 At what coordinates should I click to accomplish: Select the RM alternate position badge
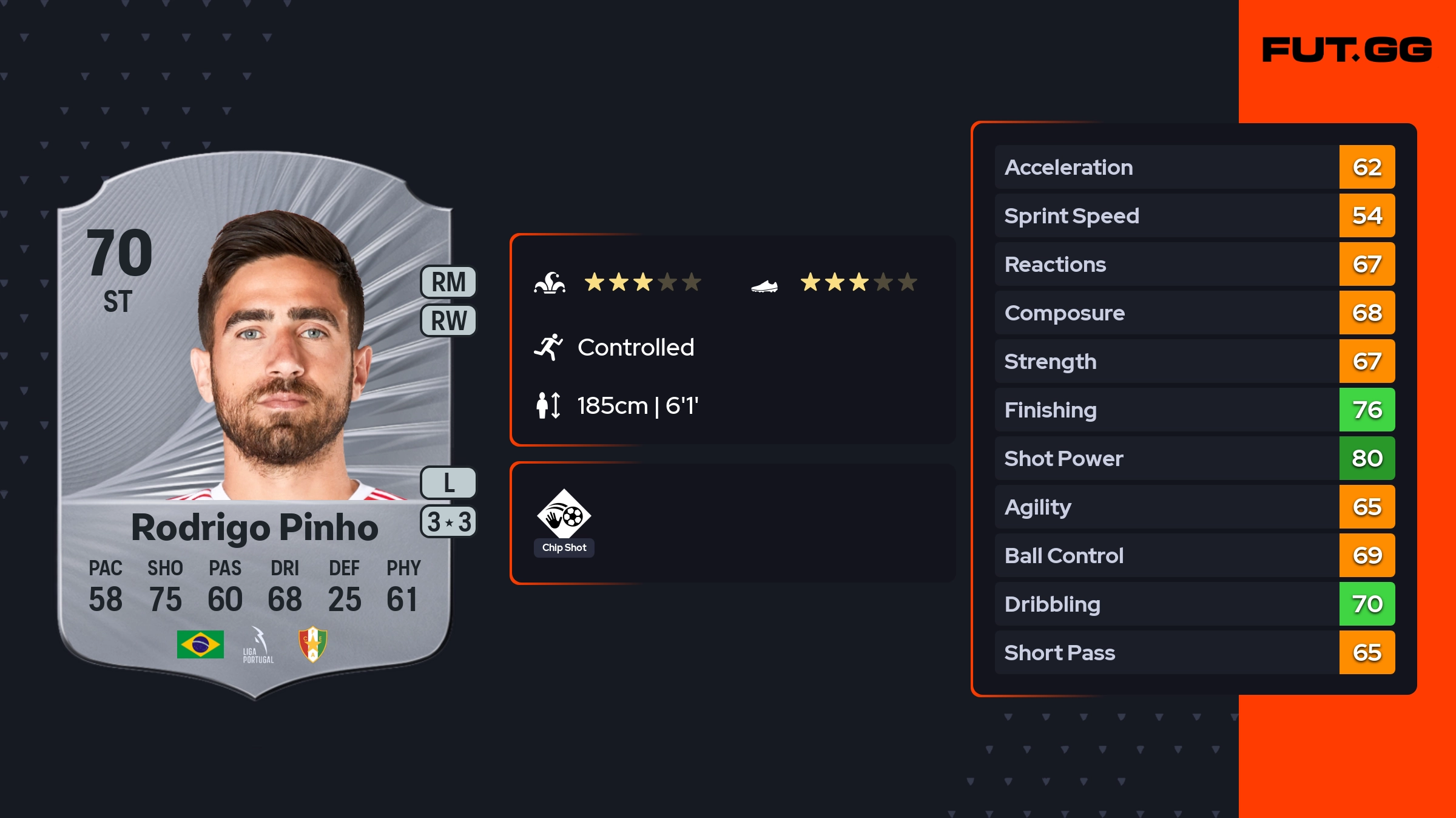448,282
